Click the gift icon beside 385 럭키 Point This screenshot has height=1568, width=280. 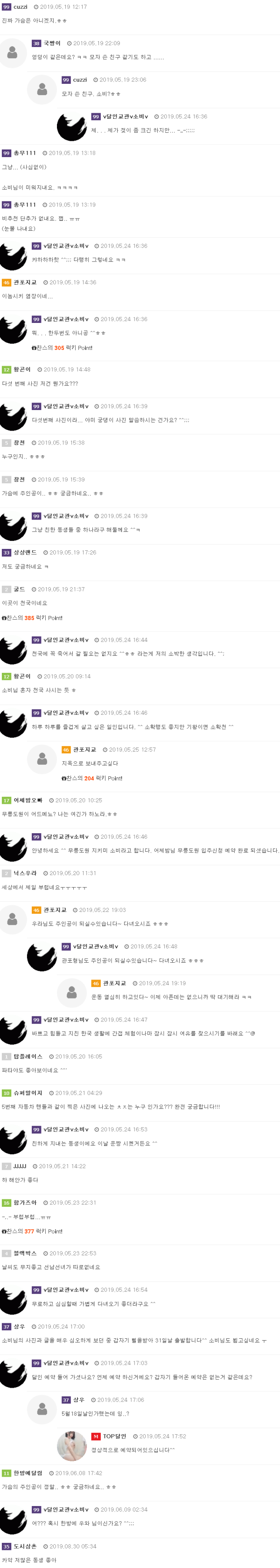[4, 618]
